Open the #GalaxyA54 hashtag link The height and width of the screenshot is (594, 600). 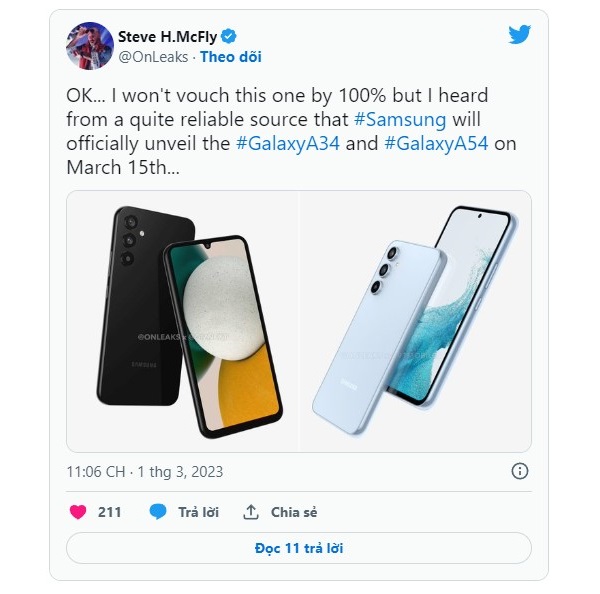tap(436, 144)
